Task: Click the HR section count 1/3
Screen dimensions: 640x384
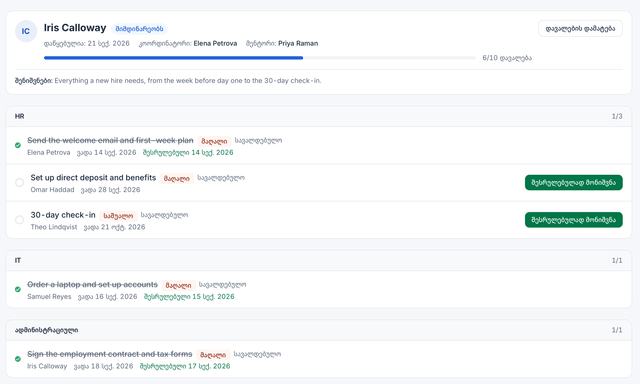Action: (617, 116)
